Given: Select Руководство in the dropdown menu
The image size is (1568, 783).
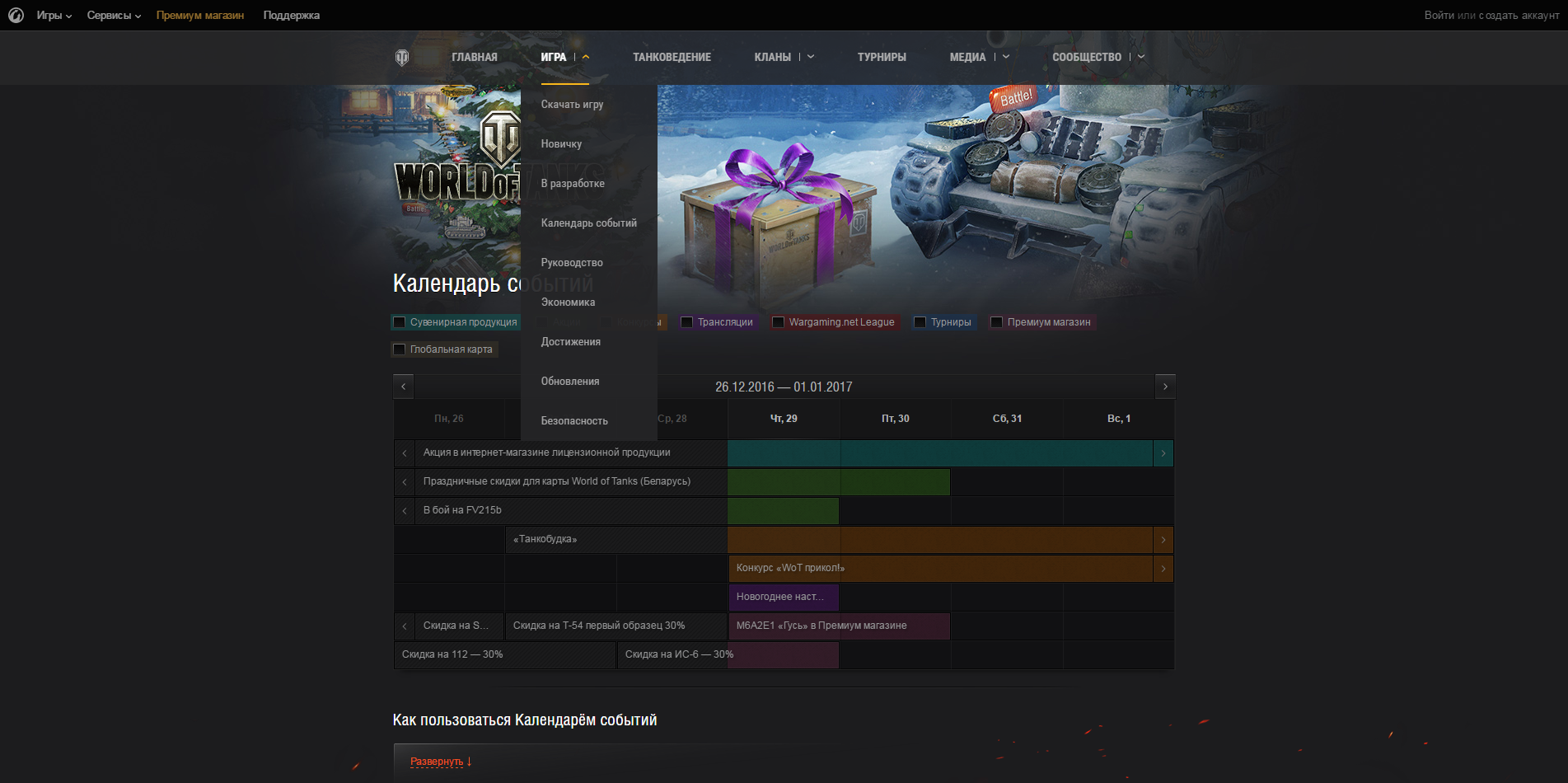Looking at the screenshot, I should tap(572, 263).
